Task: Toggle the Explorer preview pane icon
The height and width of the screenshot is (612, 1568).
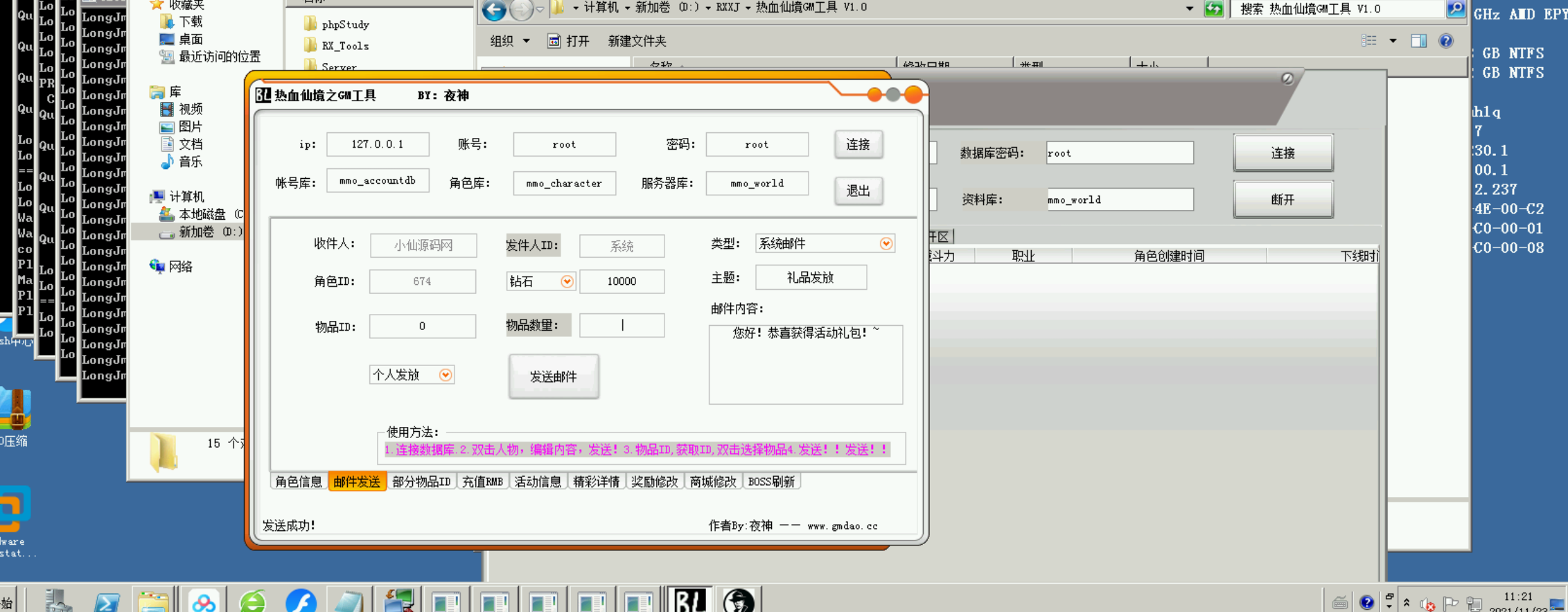Action: pos(1418,41)
